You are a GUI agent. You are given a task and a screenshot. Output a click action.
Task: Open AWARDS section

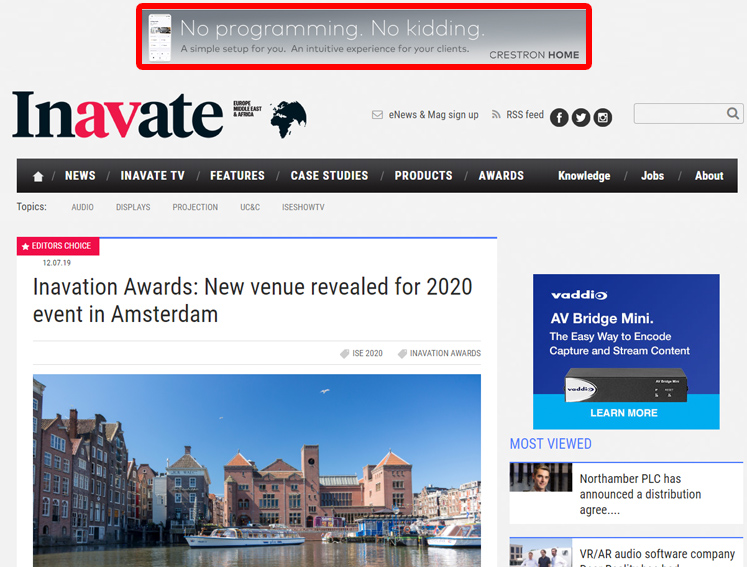tap(501, 176)
